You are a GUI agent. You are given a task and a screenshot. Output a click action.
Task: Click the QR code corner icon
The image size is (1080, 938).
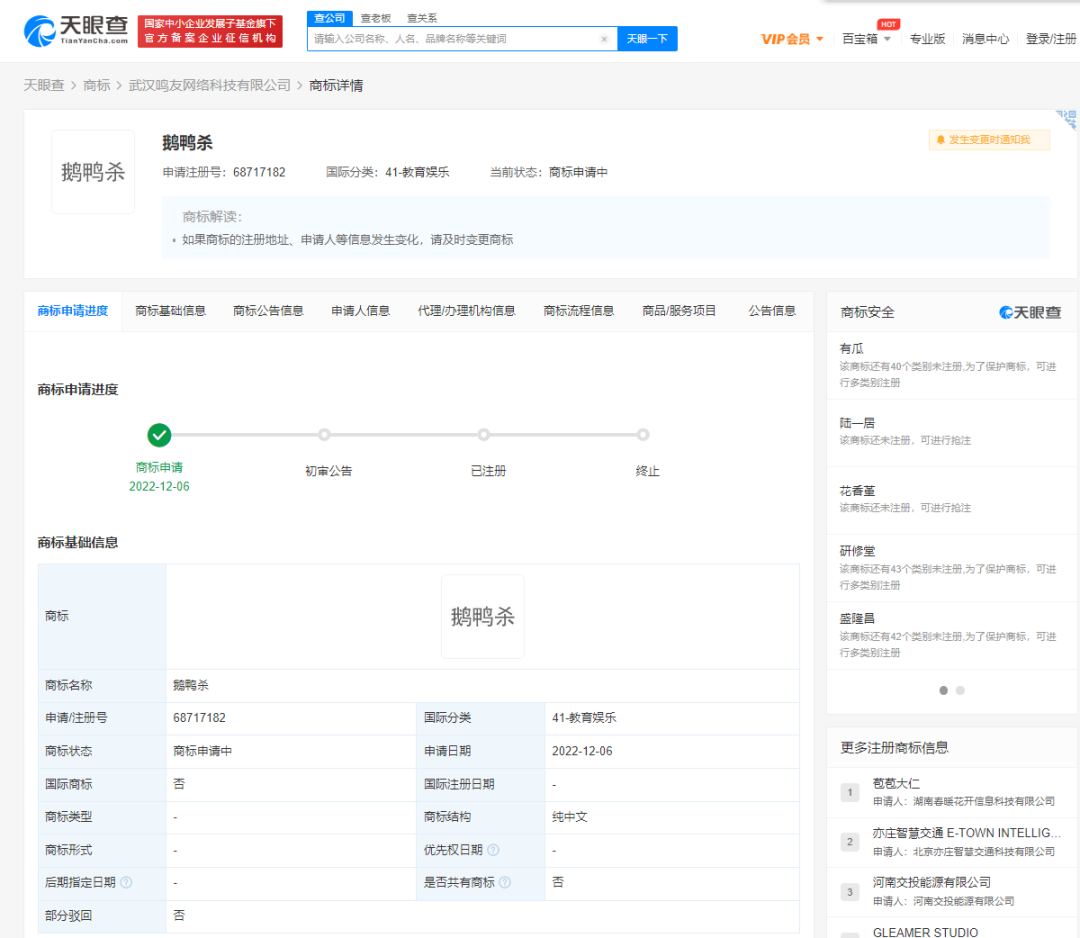(1067, 118)
